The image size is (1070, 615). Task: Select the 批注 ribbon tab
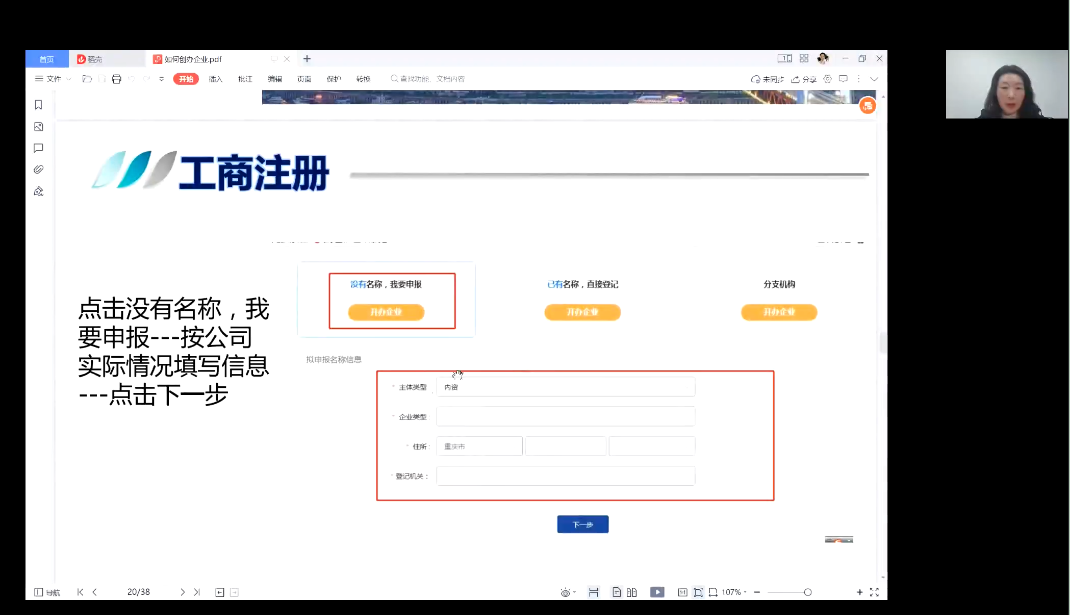245,79
